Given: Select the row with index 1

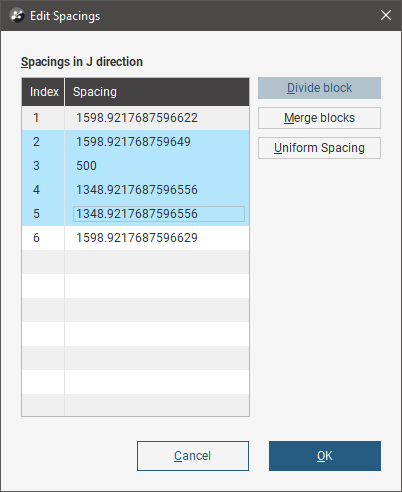Looking at the screenshot, I should pos(135,118).
